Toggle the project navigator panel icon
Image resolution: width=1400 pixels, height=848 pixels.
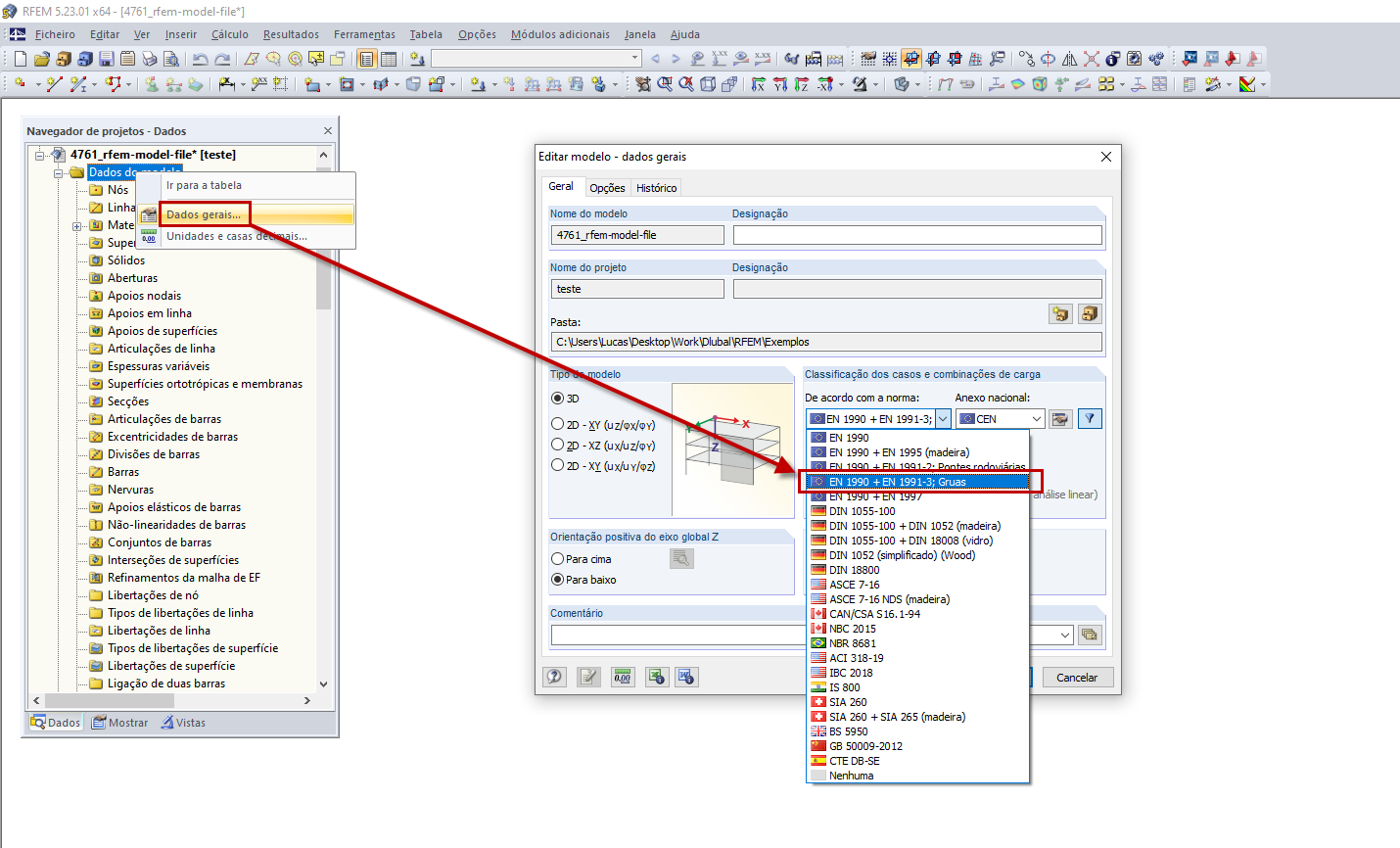366,59
